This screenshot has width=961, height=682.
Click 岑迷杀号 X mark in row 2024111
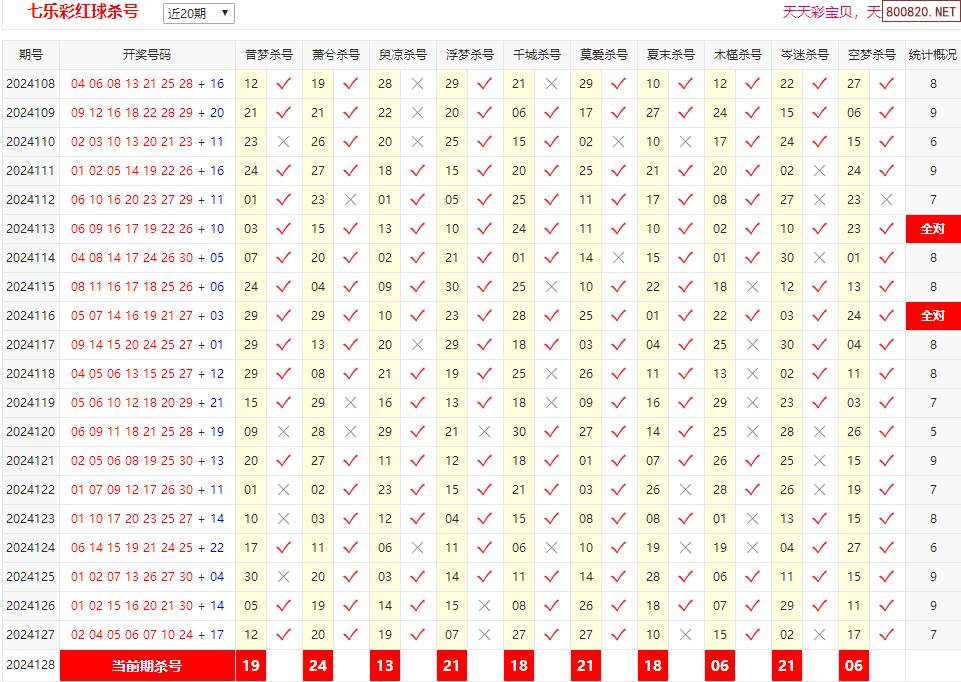819,171
